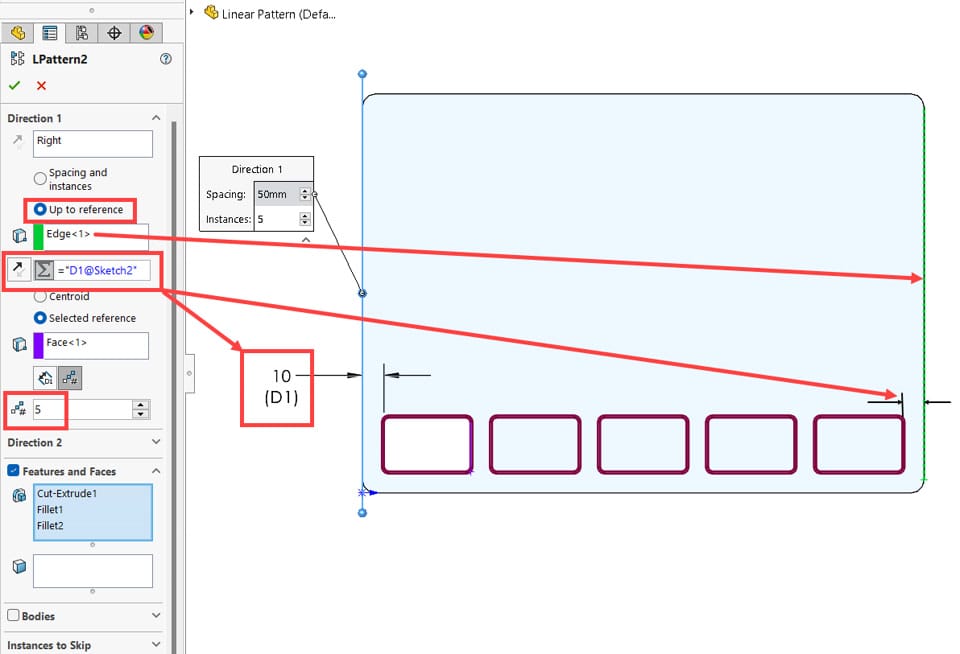
Task: Click the faces to pattern icon
Action: coord(19,566)
